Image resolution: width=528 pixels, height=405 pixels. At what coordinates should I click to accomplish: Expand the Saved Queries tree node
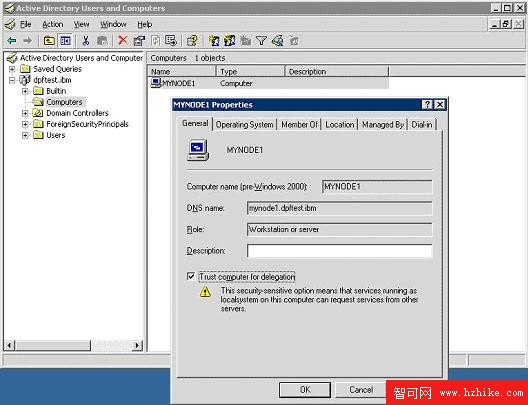coord(12,69)
